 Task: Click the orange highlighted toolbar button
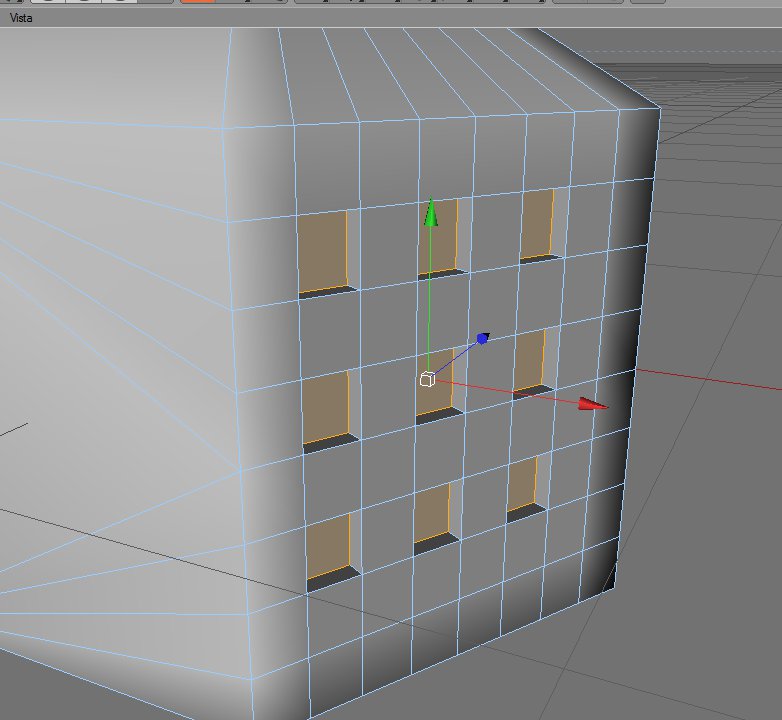pyautogui.click(x=197, y=1)
